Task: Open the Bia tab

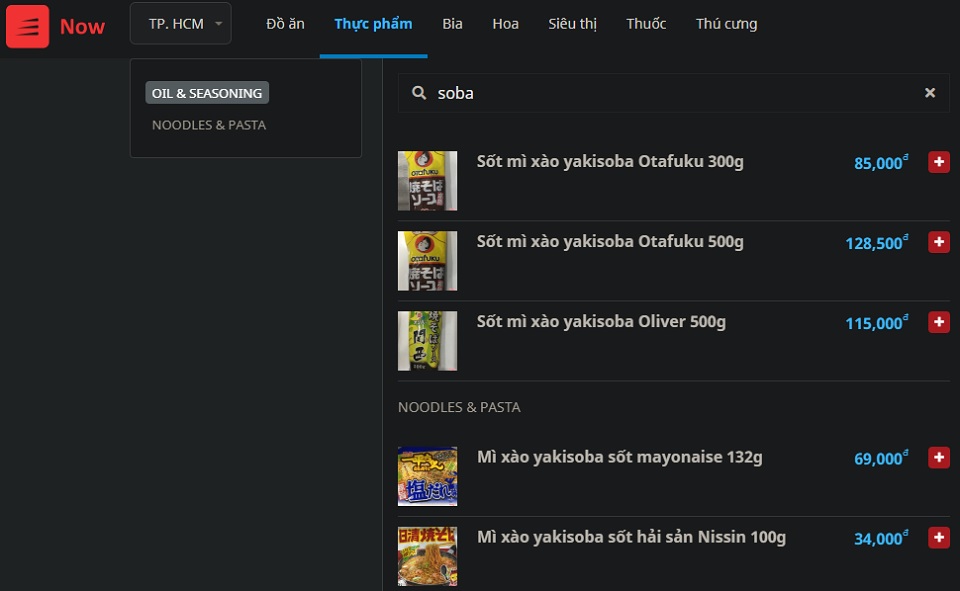Action: [452, 24]
